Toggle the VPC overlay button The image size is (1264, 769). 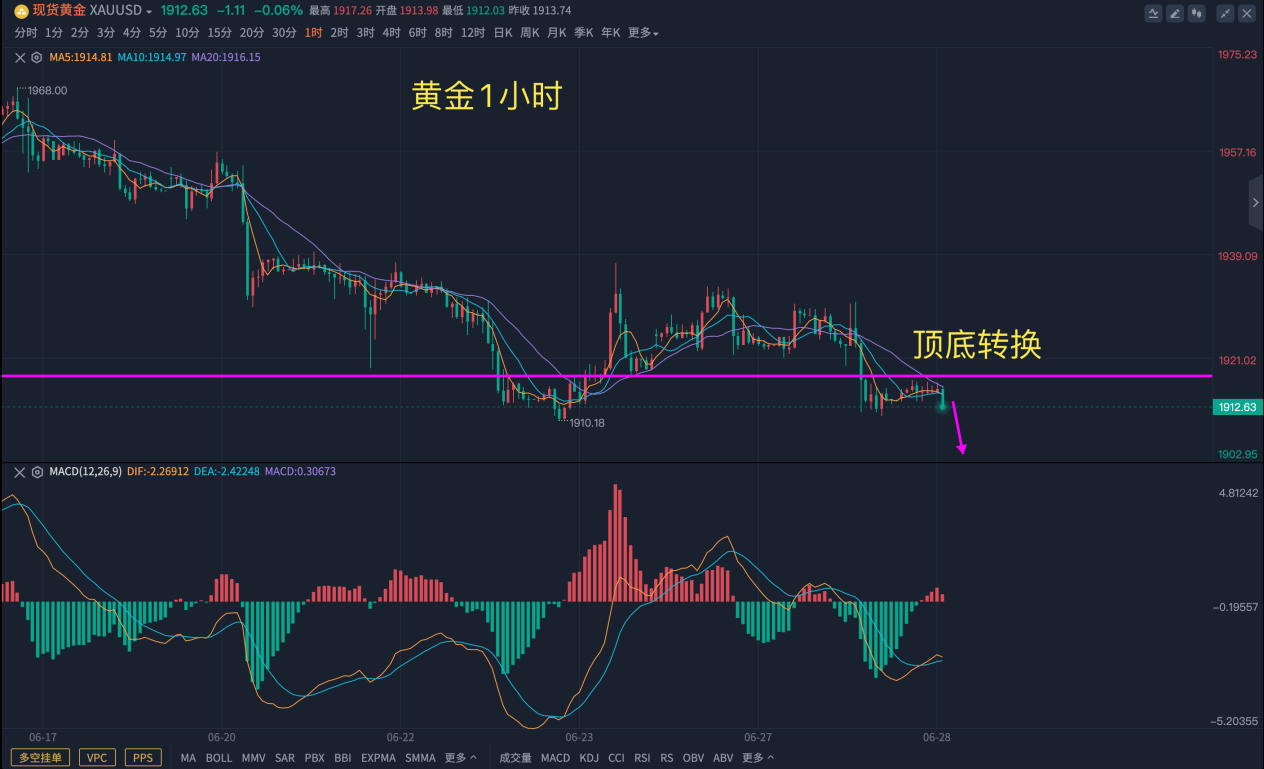pos(97,758)
